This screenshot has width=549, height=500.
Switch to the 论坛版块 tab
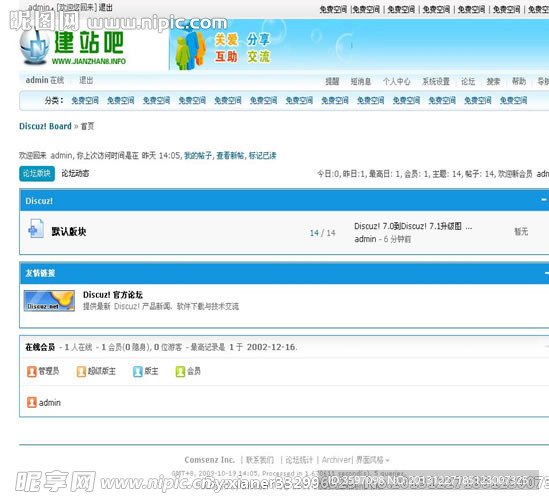[x=37, y=173]
